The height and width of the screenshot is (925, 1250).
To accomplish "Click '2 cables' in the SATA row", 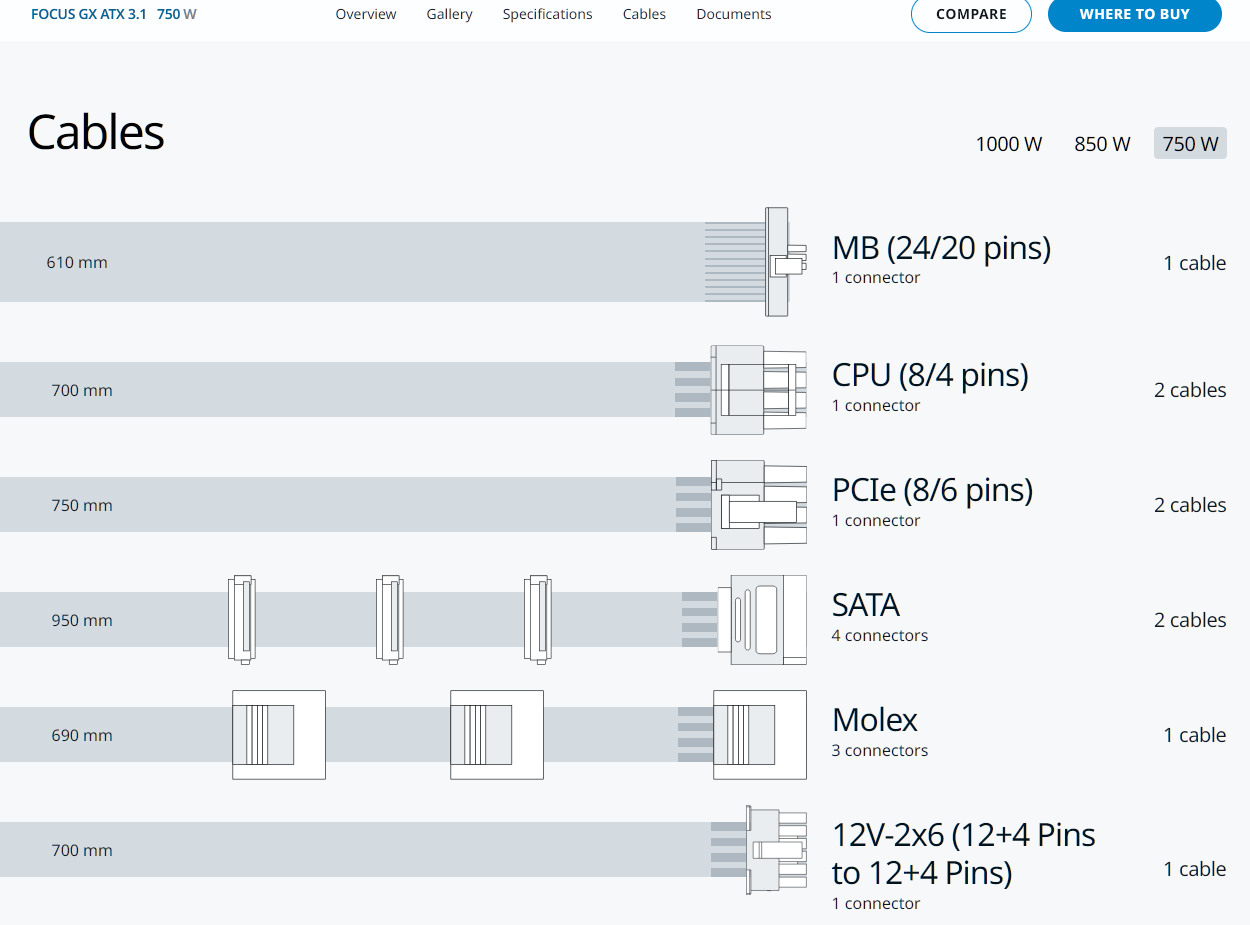I will [1190, 620].
